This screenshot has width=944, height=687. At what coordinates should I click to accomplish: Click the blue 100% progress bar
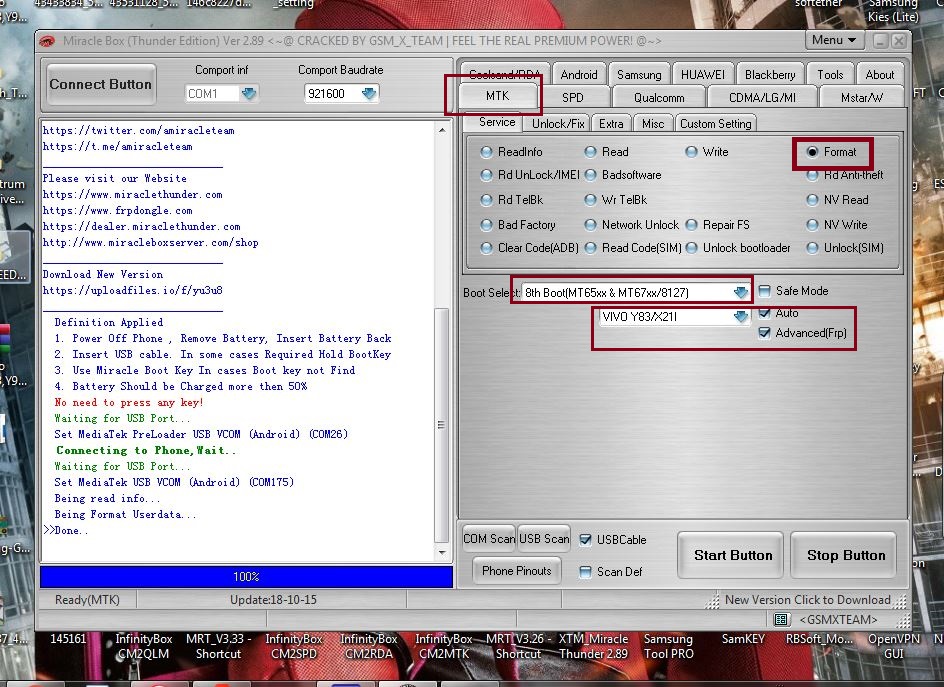[246, 577]
